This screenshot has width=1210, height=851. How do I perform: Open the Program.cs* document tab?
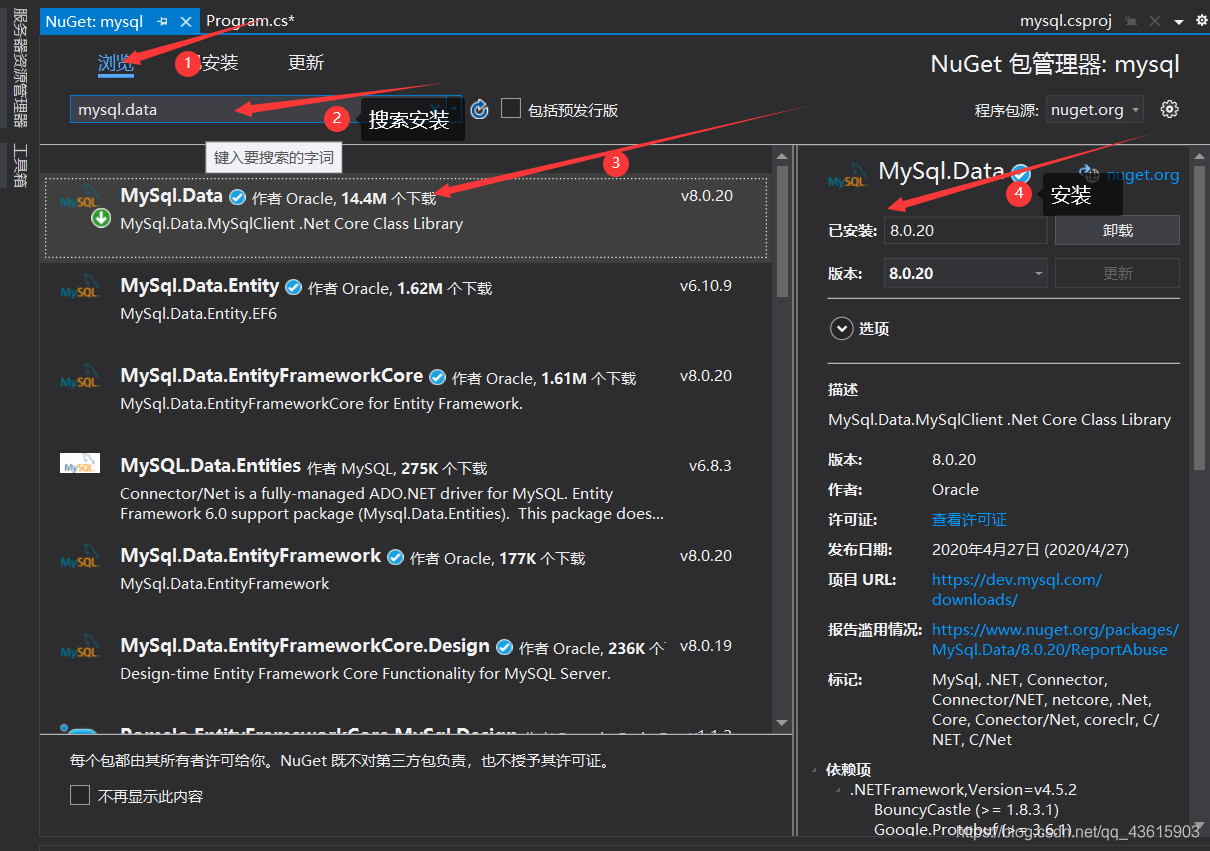250,20
